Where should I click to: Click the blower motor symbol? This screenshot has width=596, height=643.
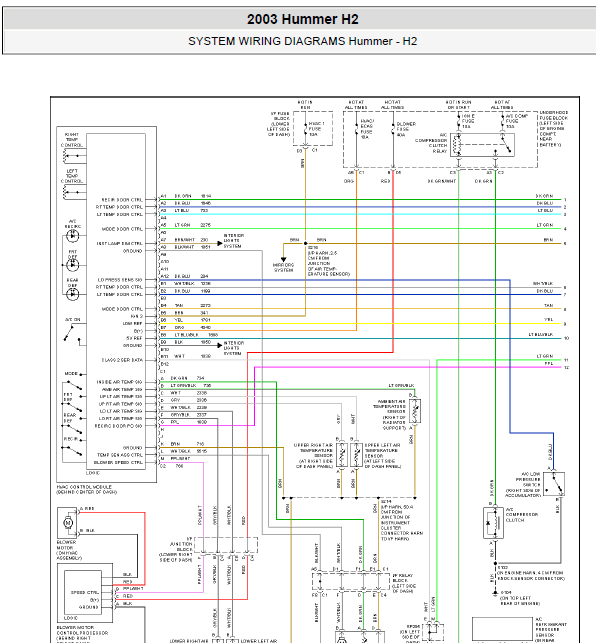click(x=67, y=522)
